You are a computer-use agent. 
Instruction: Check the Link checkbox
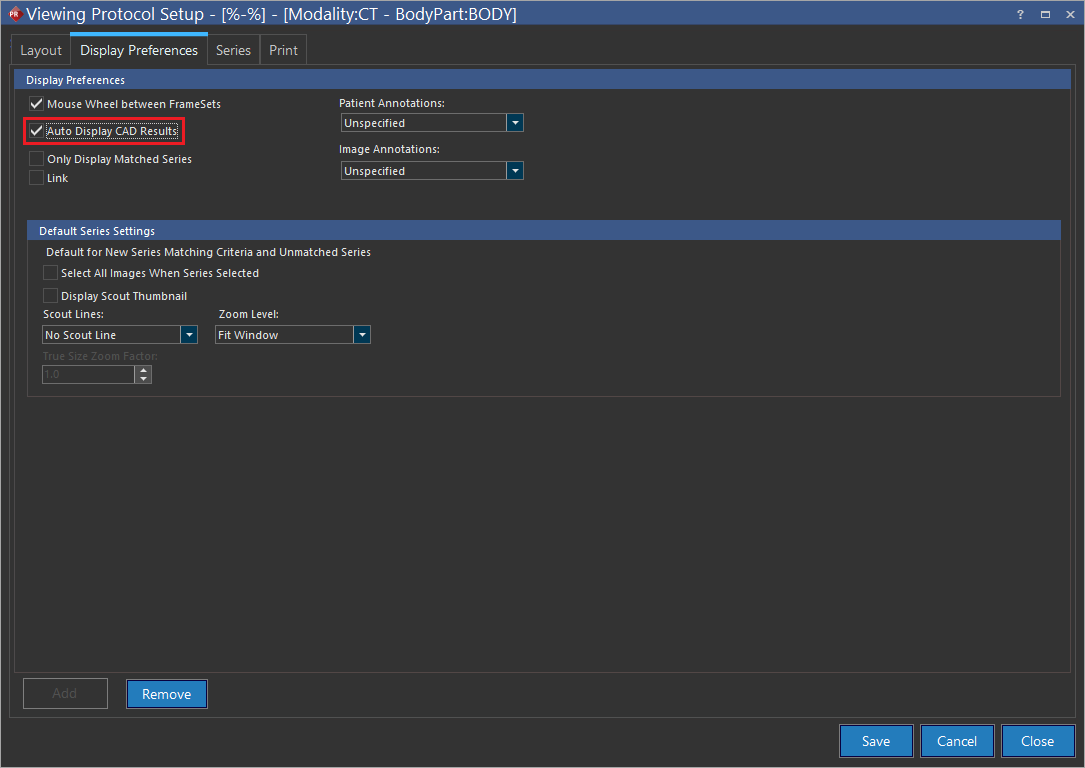(37, 178)
